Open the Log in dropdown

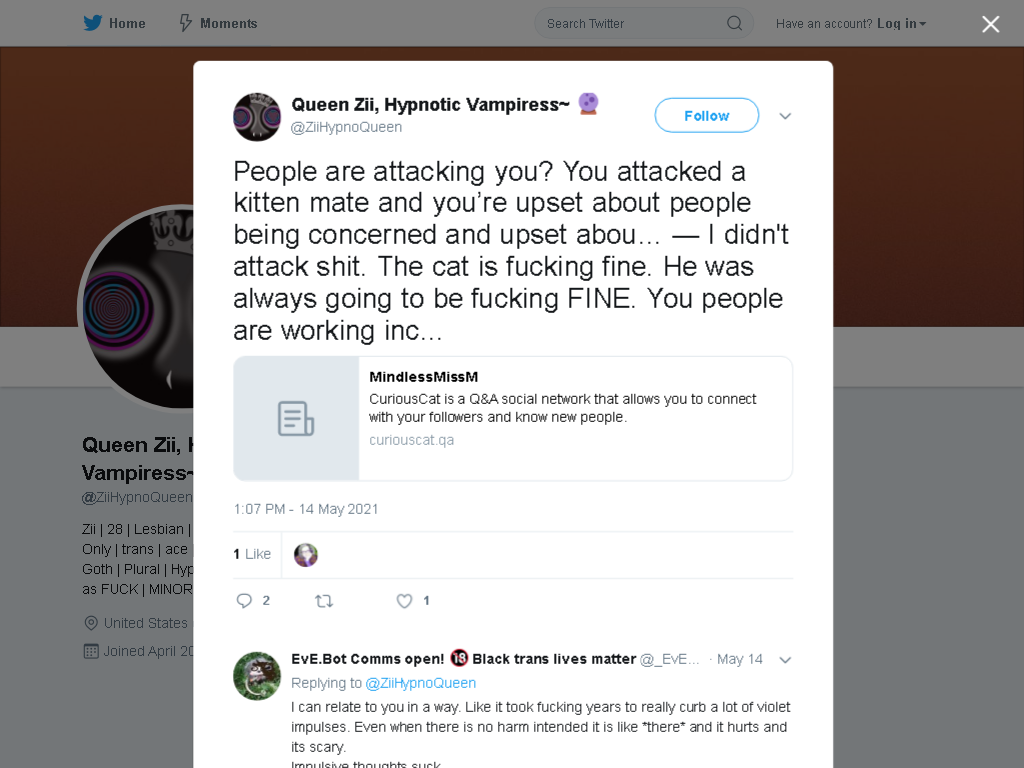pyautogui.click(x=901, y=24)
